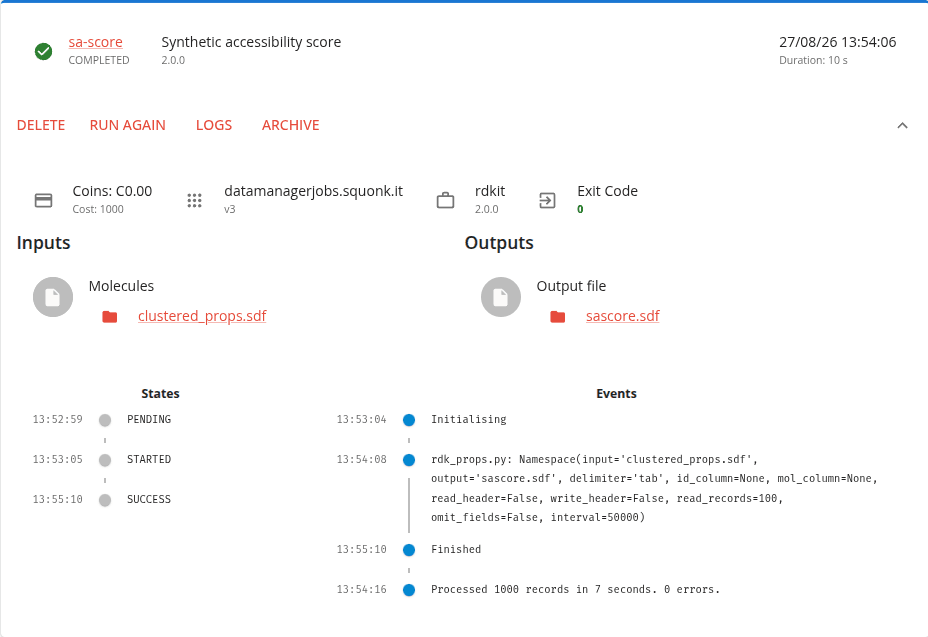928x637 pixels.
Task: Click the folder icon beside clustered_props.sdf
Action: (x=109, y=317)
